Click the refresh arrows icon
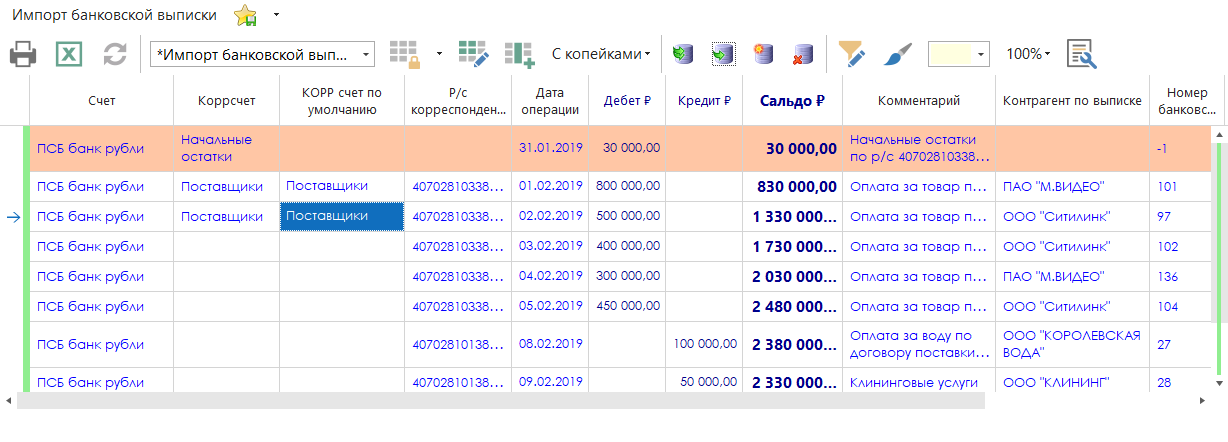 [115, 54]
